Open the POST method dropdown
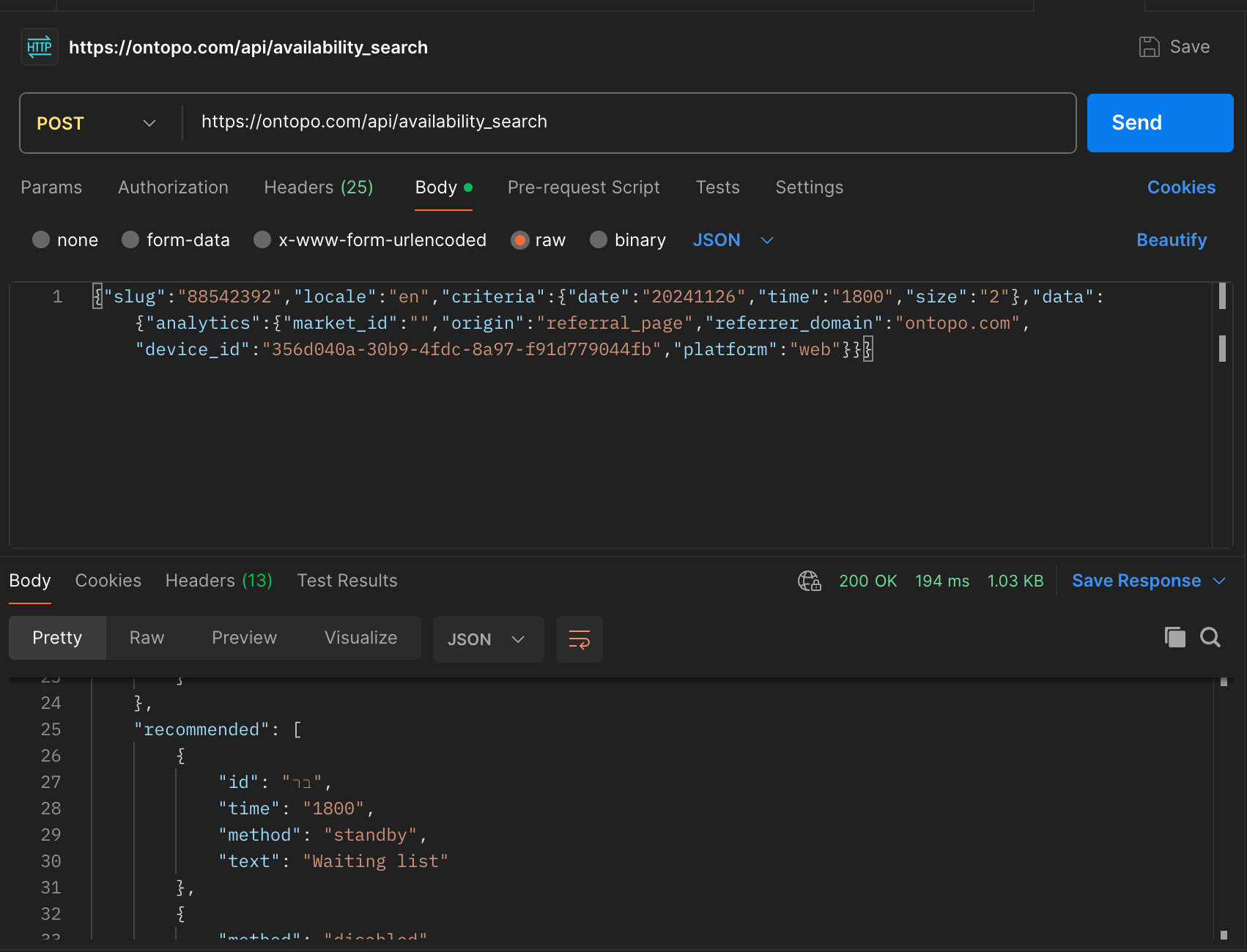This screenshot has width=1247, height=952. 97,123
